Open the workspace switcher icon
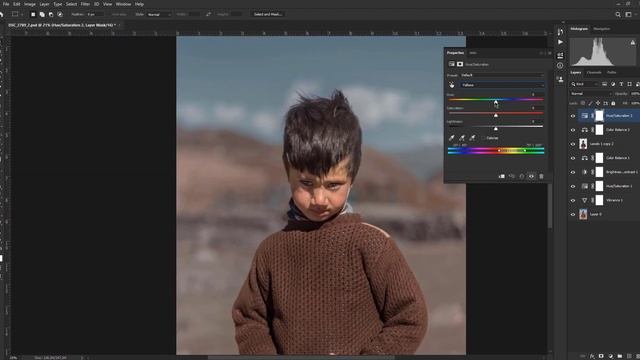 pyautogui.click(x=629, y=15)
